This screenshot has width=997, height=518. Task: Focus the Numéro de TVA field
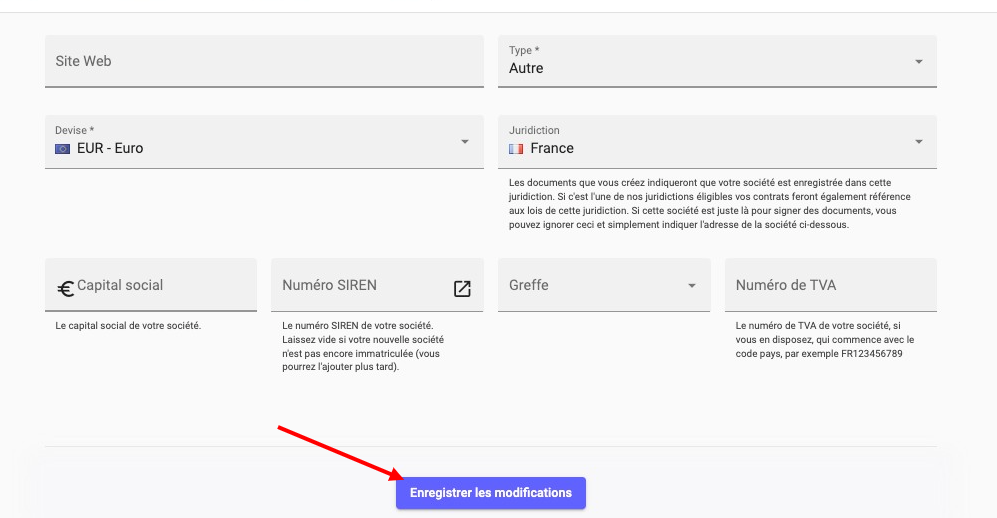[x=830, y=285]
